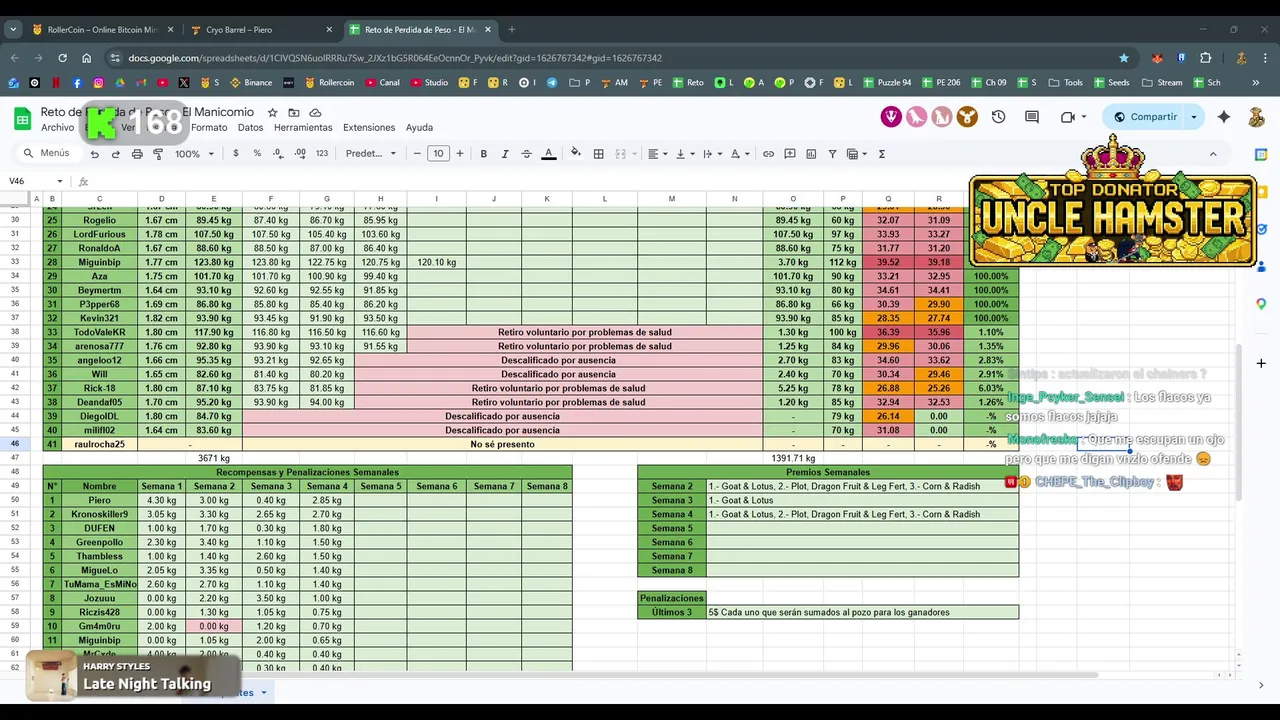Format selection as currency
Image resolution: width=1280 pixels, height=720 pixels.
pos(236,154)
